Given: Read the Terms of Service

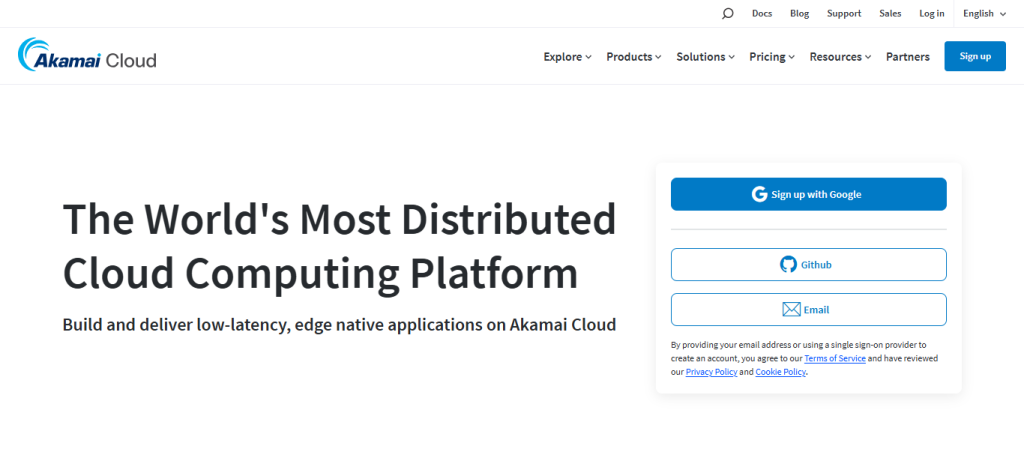Looking at the screenshot, I should tap(835, 358).
